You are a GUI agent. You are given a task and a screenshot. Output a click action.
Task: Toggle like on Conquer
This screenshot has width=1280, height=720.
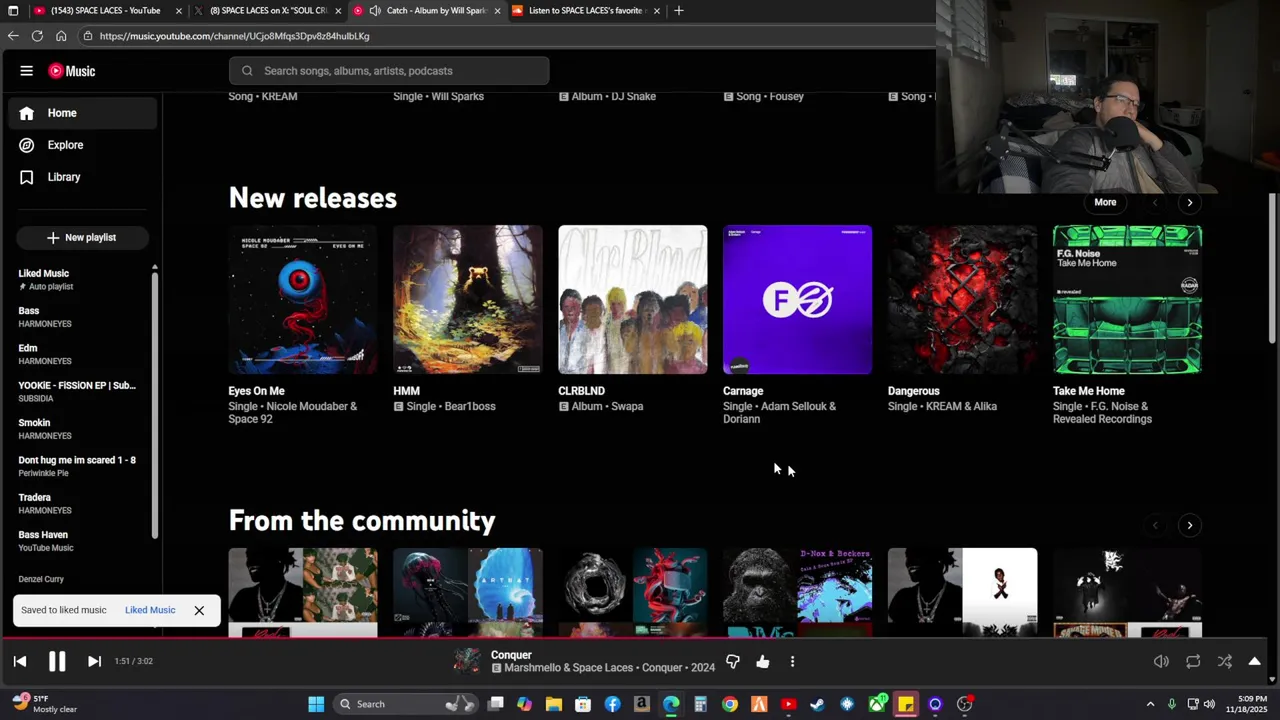click(763, 661)
